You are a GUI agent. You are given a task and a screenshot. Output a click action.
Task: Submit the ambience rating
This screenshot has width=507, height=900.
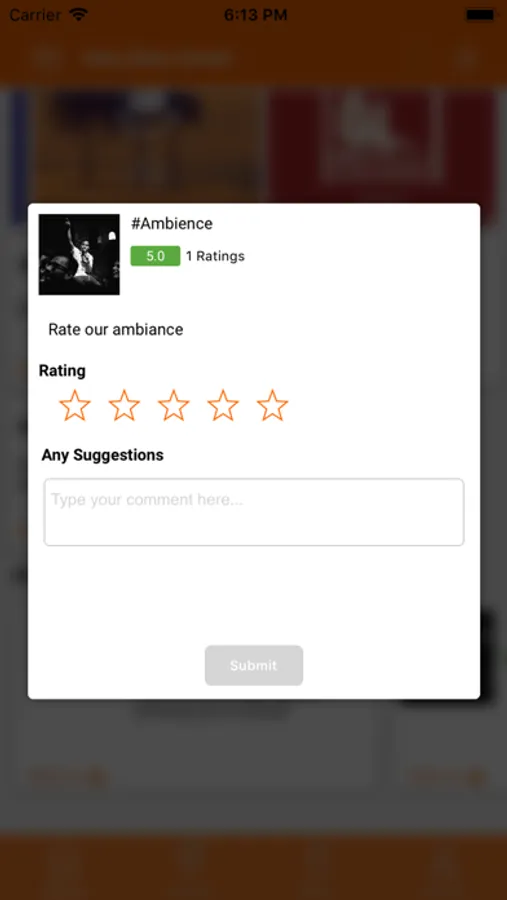pyautogui.click(x=254, y=665)
